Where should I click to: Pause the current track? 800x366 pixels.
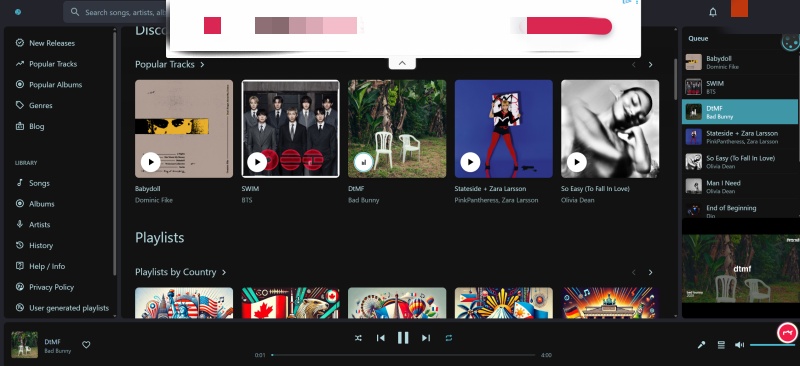click(x=403, y=338)
